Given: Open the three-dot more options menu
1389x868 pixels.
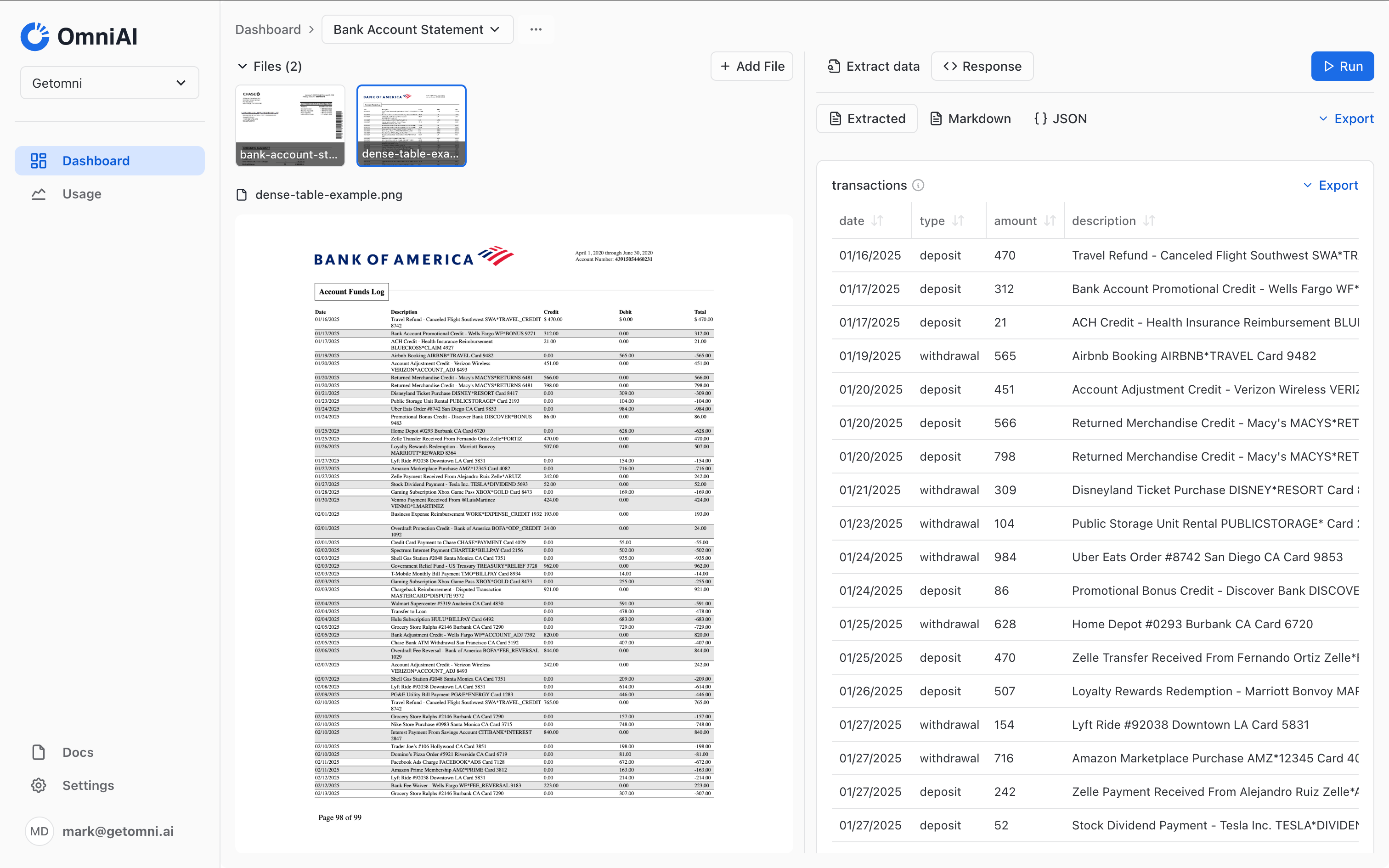Looking at the screenshot, I should pos(536,29).
